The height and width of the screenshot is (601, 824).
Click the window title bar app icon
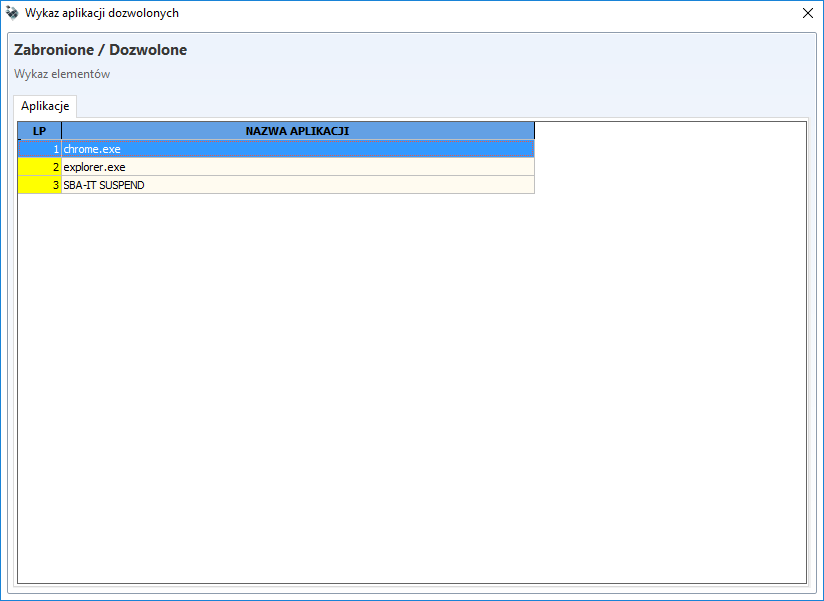coord(12,13)
